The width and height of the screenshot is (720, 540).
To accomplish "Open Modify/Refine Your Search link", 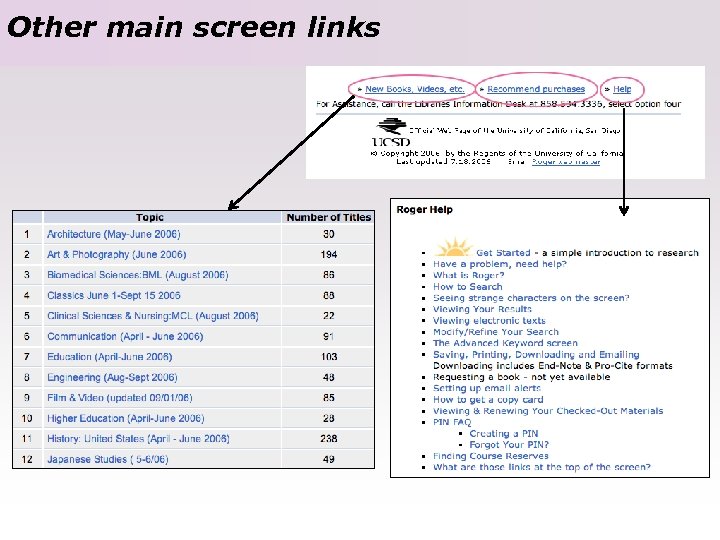I will pyautogui.click(x=496, y=332).
